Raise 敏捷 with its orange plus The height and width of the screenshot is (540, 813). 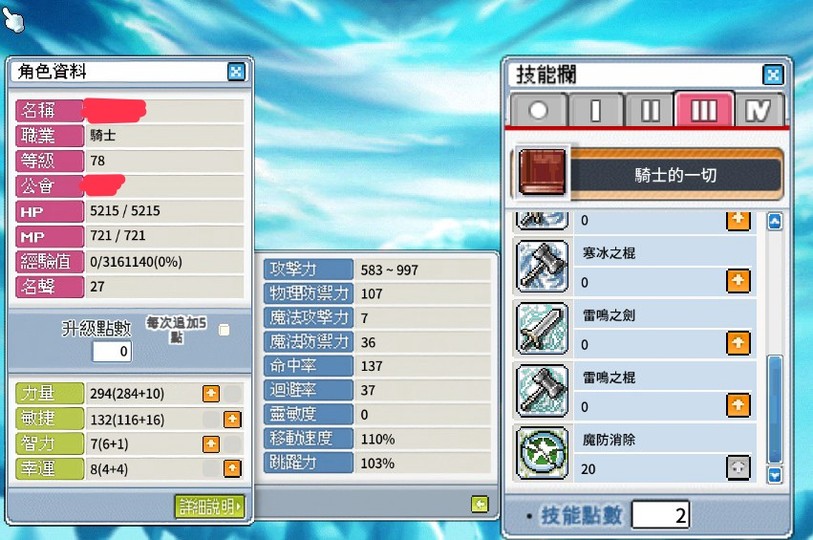coord(232,419)
